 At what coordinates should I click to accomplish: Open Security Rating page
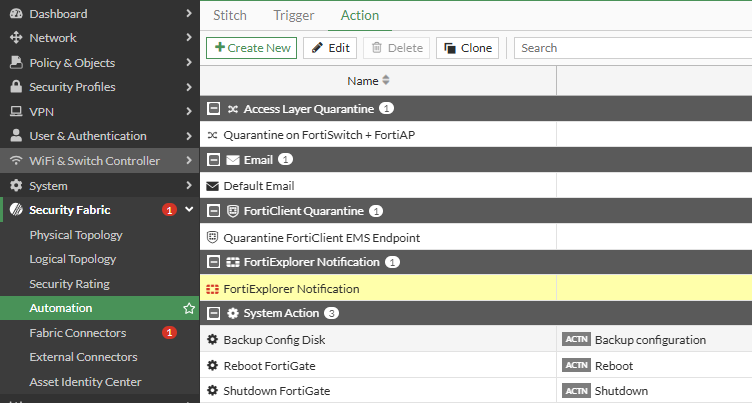click(70, 284)
